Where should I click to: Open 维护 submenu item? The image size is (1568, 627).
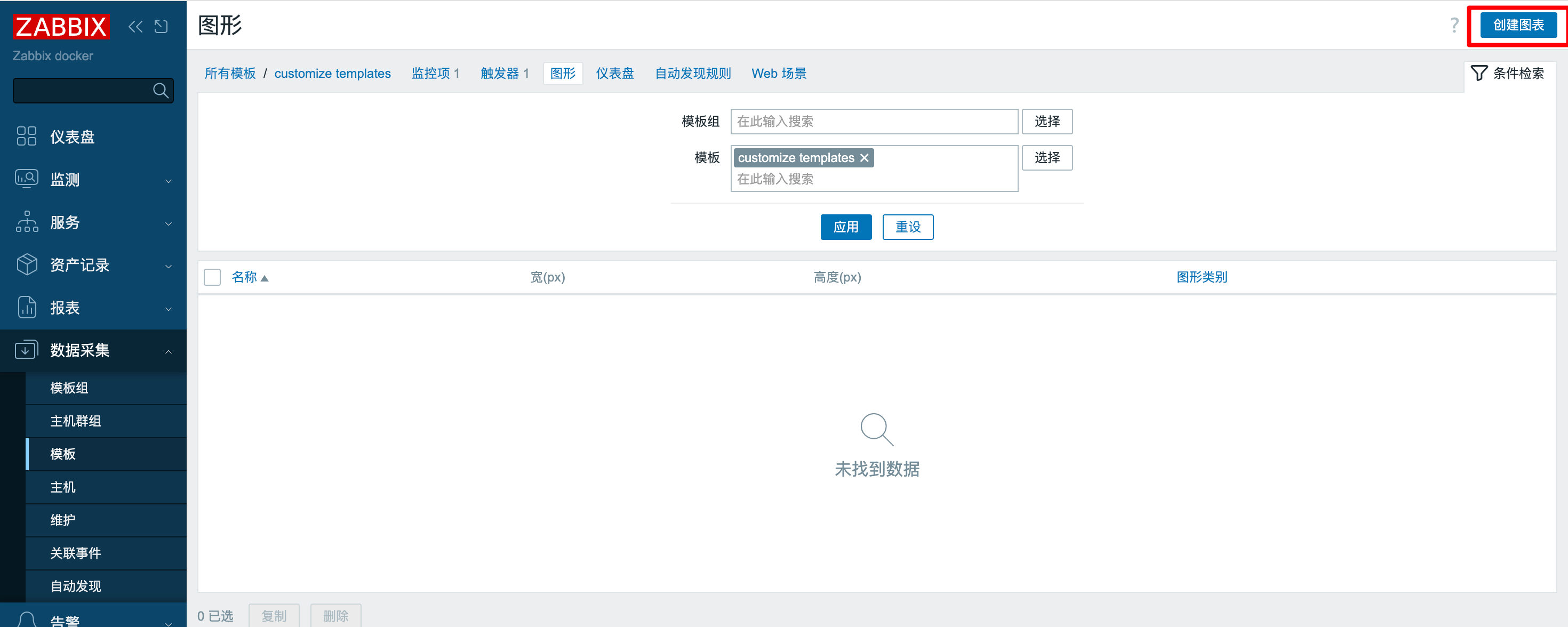(x=106, y=520)
